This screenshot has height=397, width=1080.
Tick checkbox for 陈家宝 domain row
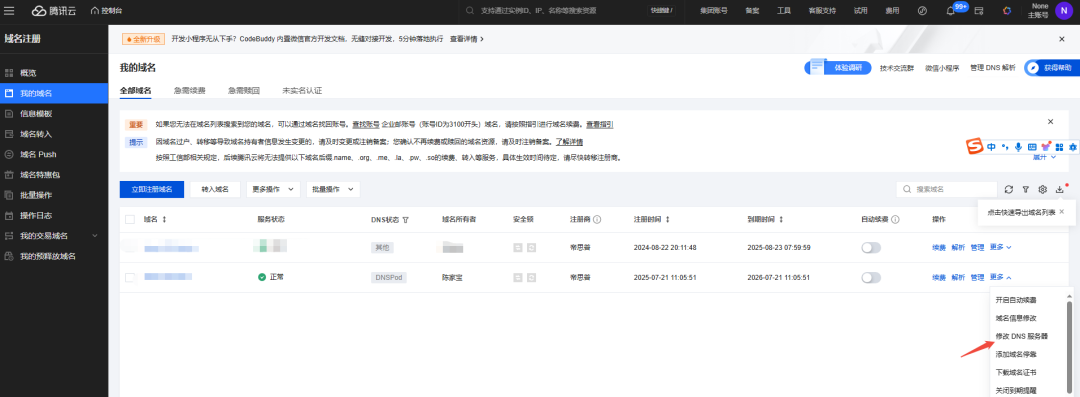point(130,277)
